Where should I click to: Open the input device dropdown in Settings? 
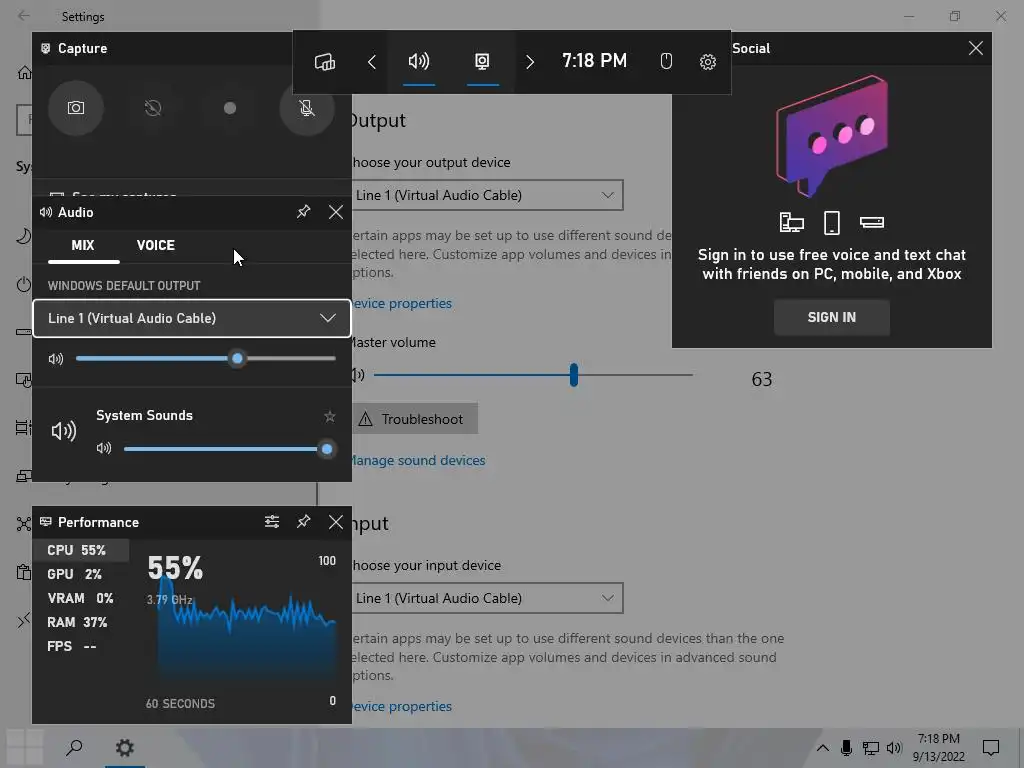[x=487, y=598]
